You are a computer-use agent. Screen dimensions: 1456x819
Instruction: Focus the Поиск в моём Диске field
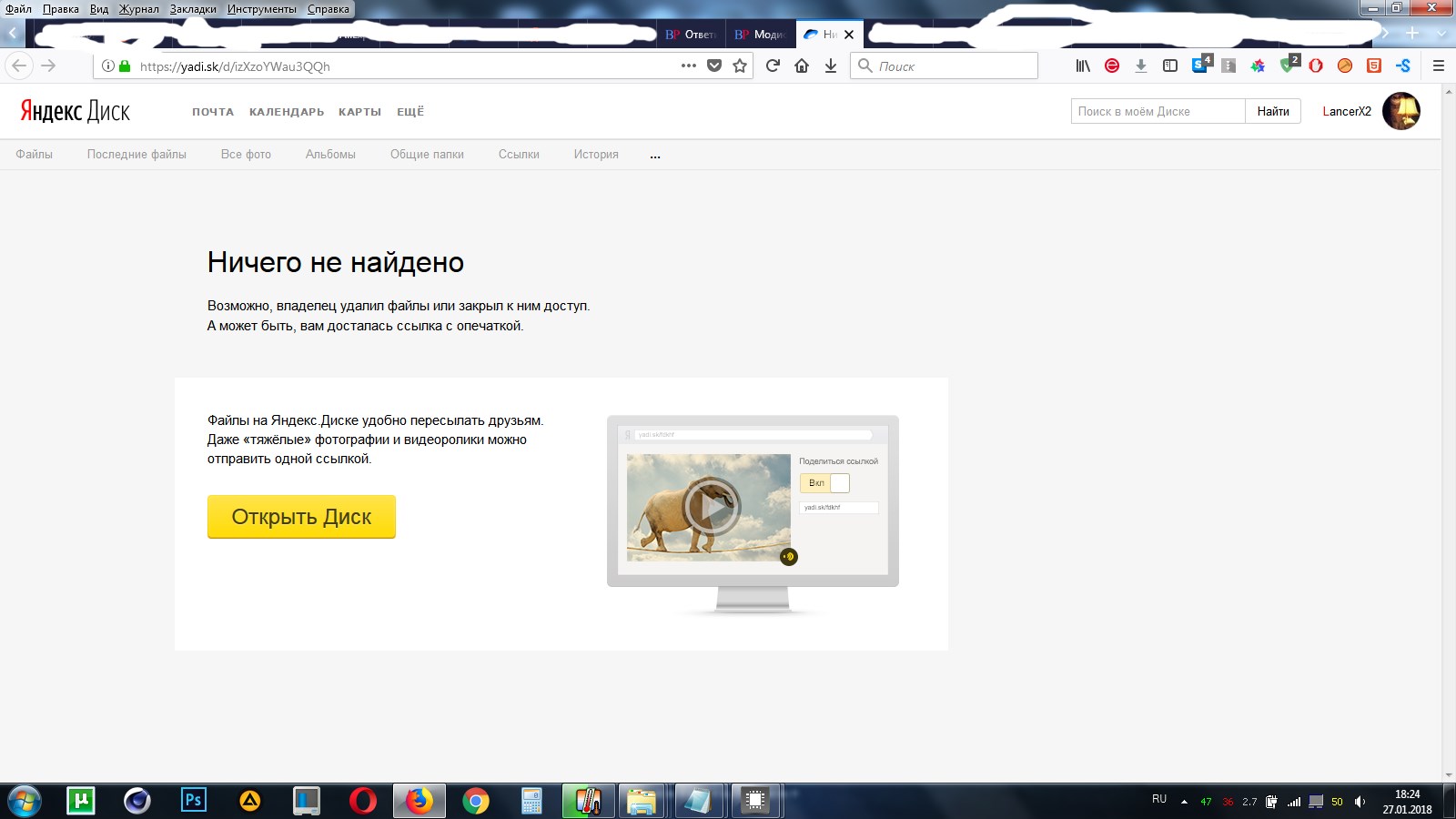1158,111
